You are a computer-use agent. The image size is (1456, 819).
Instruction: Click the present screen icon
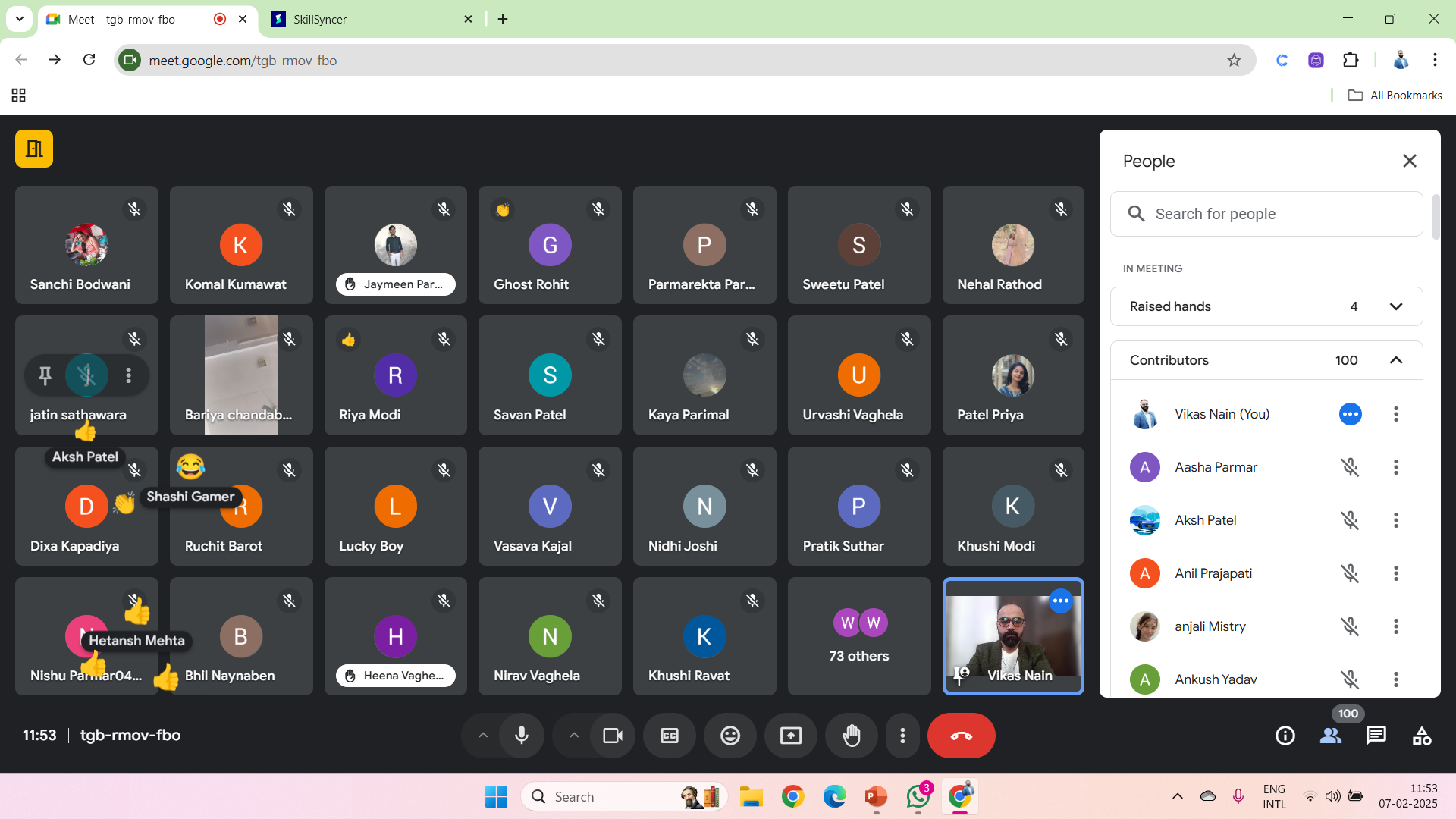pyautogui.click(x=791, y=736)
